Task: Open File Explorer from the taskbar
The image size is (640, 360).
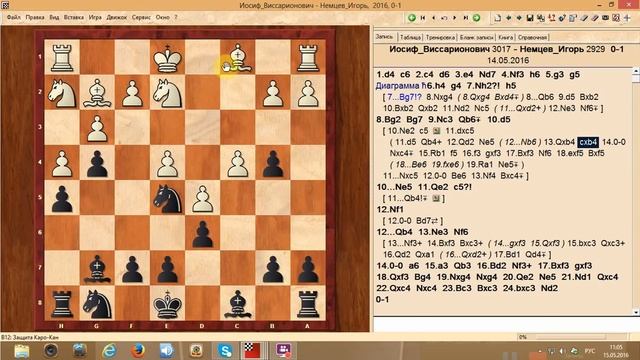Action: click(x=21, y=351)
